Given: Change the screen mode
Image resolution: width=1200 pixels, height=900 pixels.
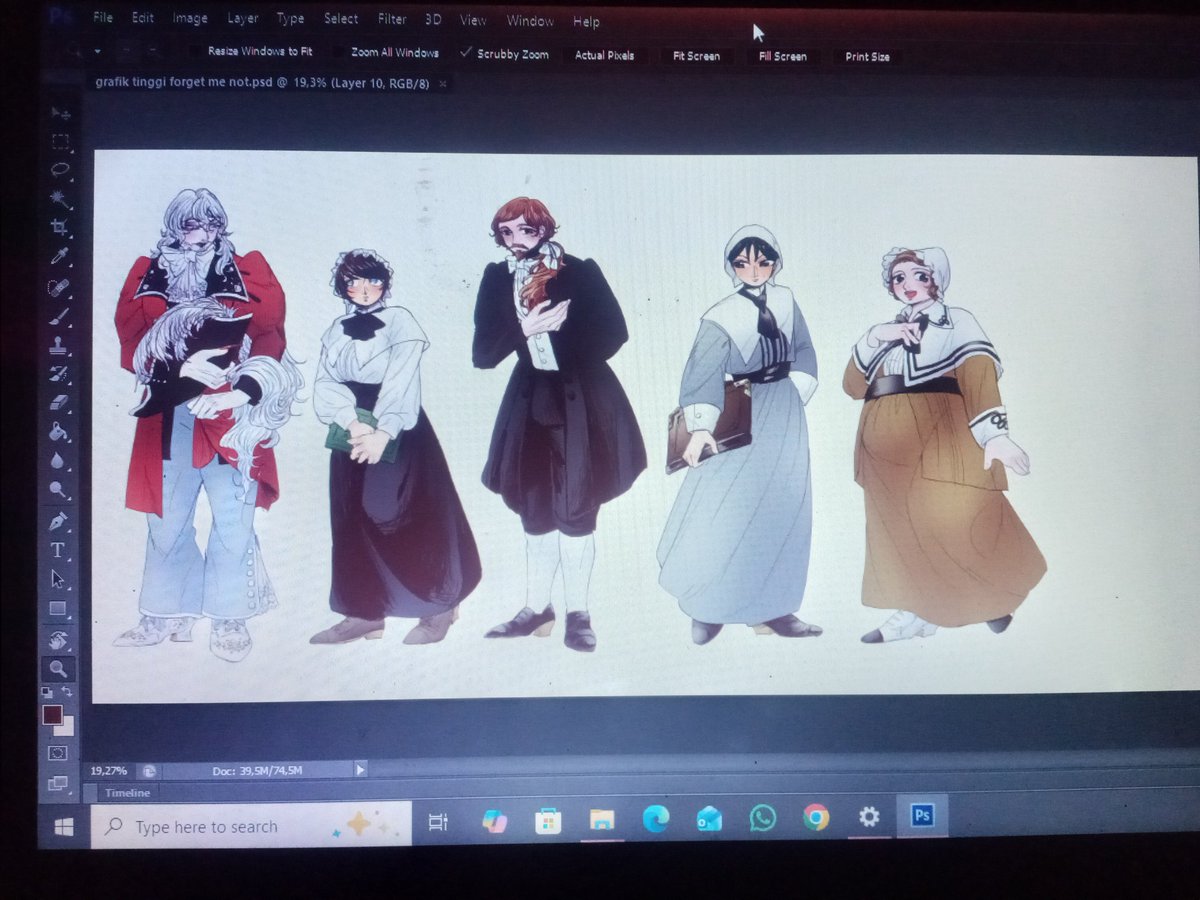Looking at the screenshot, I should (x=58, y=782).
